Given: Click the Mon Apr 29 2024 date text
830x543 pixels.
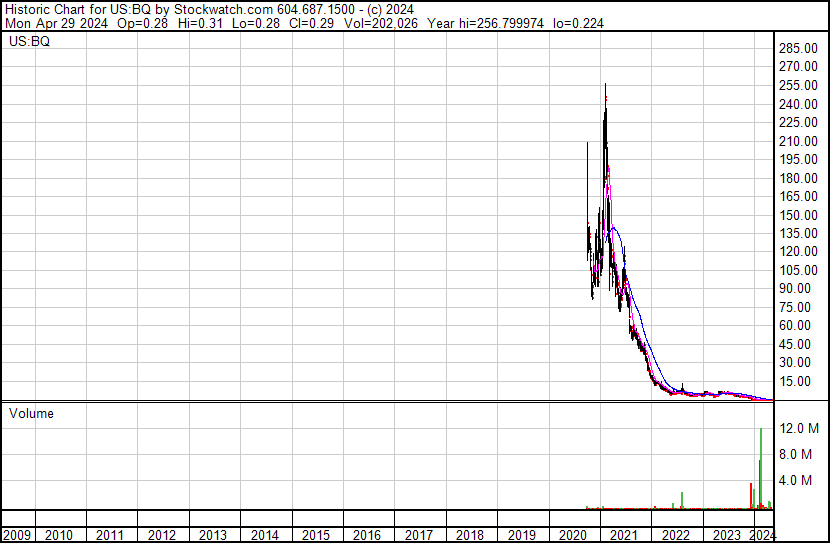Looking at the screenshot, I should click(56, 23).
